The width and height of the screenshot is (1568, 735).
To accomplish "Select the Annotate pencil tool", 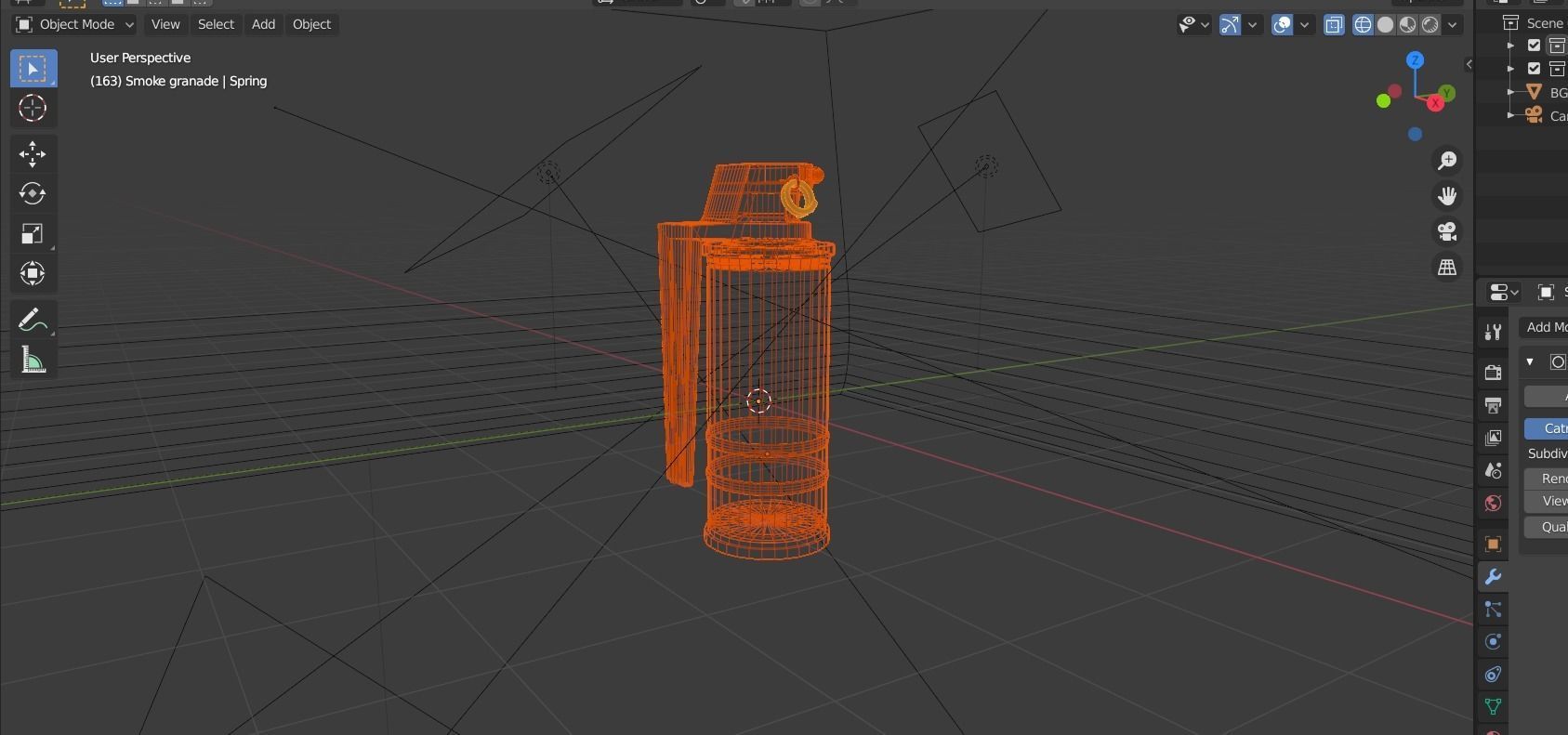I will pos(33,320).
